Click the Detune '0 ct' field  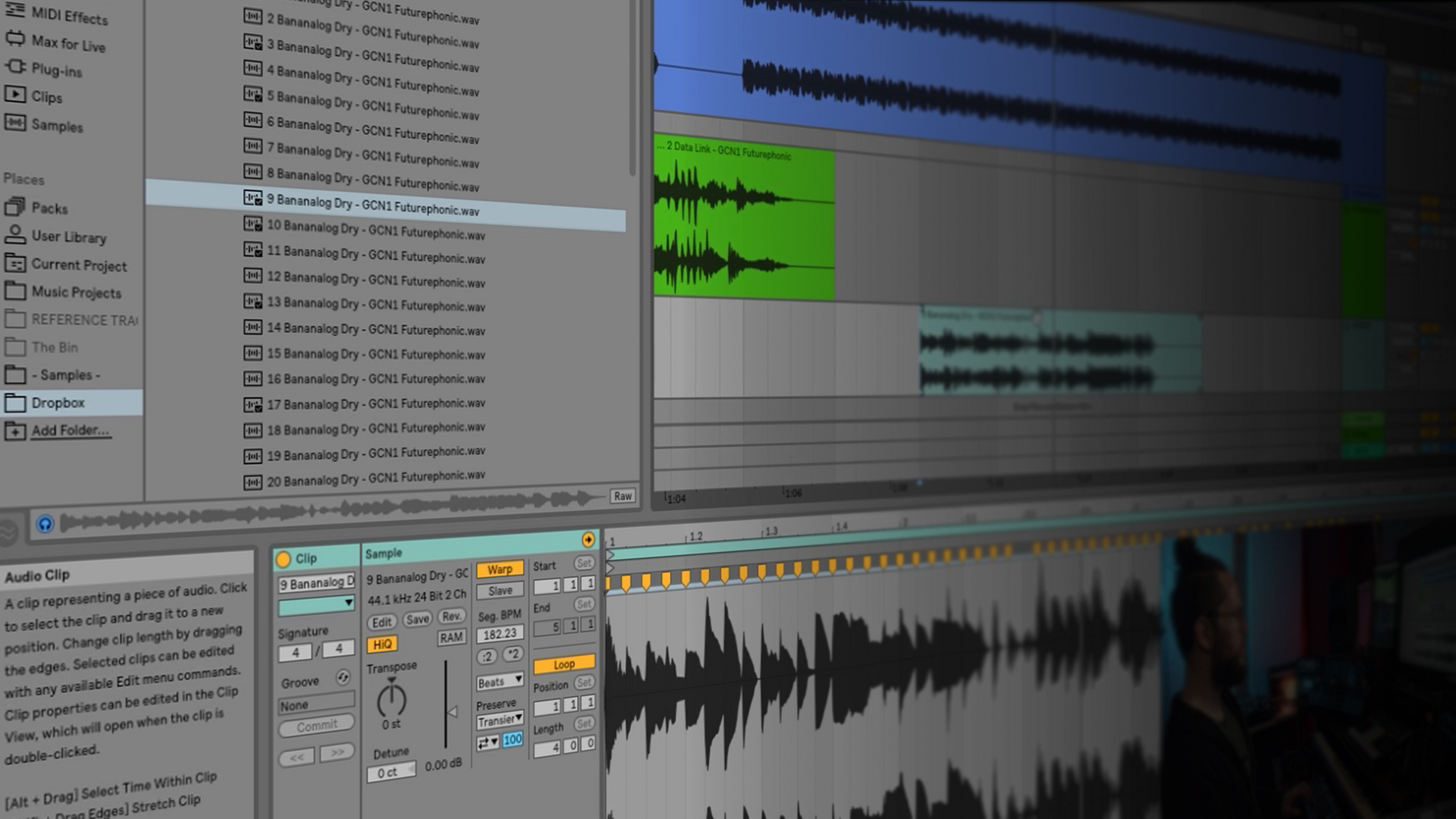(x=391, y=772)
